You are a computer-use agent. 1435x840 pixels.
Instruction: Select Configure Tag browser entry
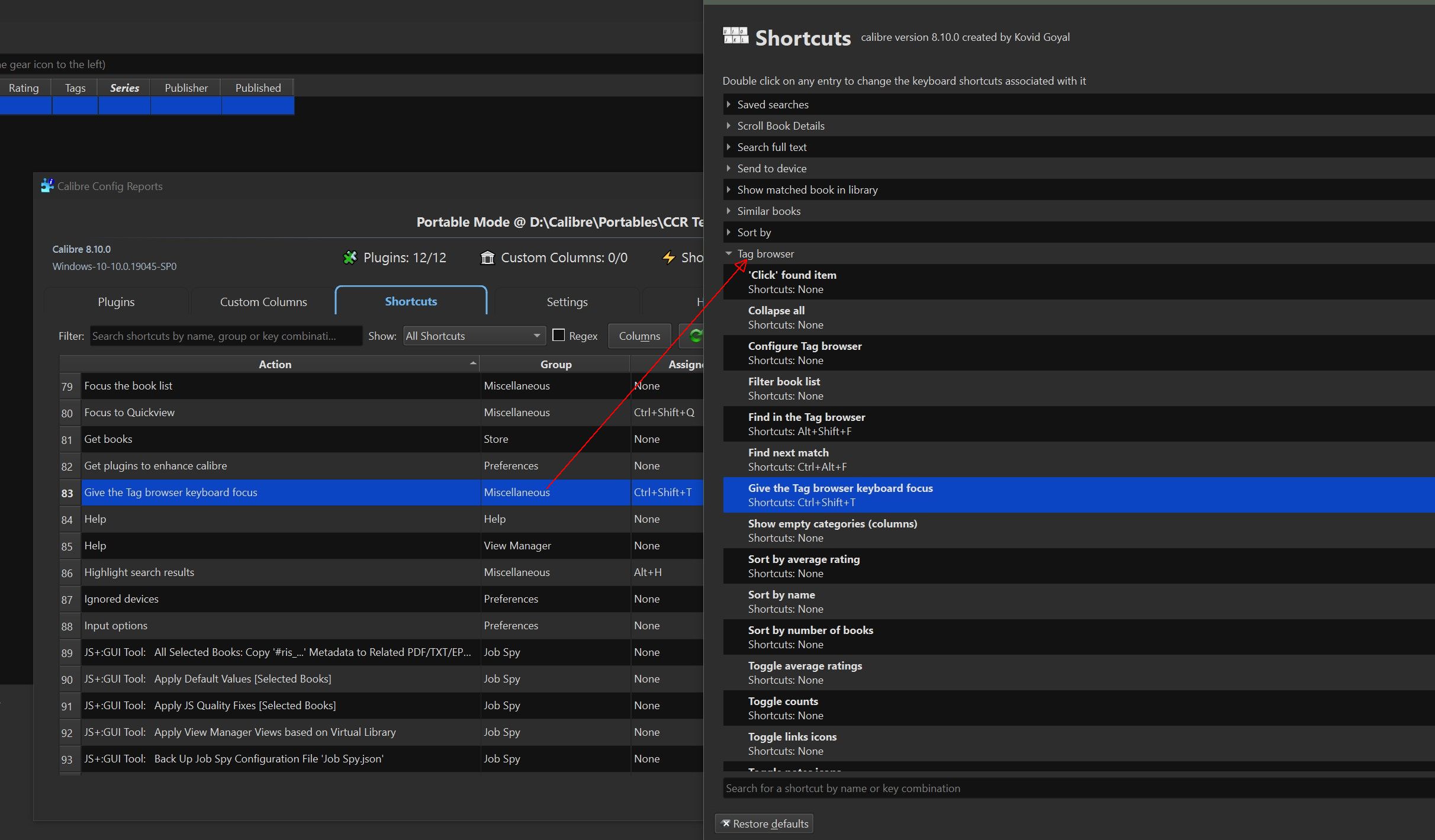(x=1079, y=353)
